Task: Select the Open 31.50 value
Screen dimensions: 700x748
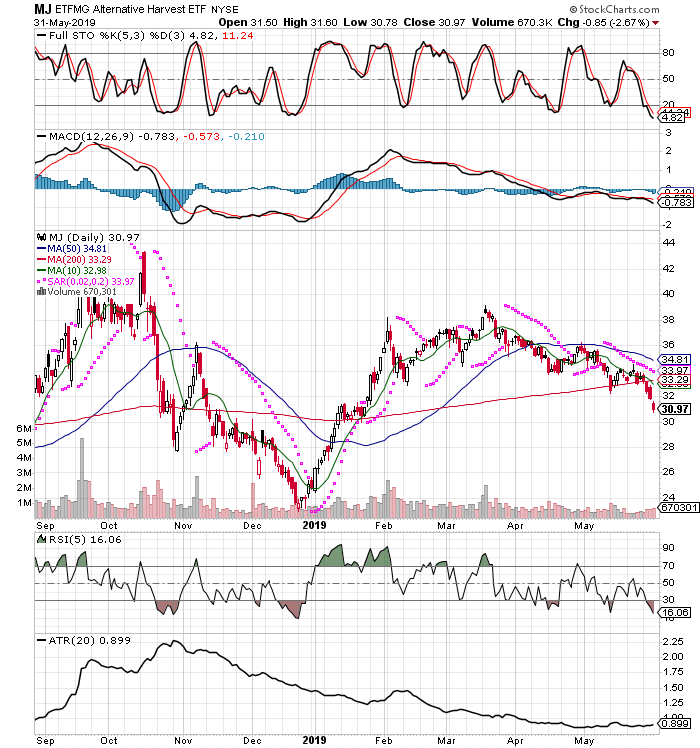Action: [x=249, y=22]
